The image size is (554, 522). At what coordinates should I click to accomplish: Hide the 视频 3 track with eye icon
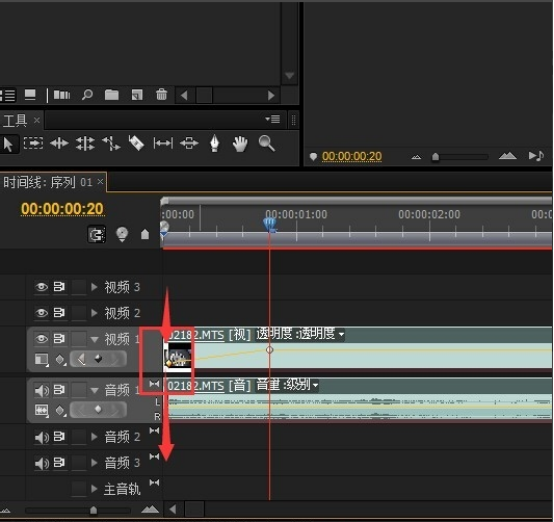click(x=41, y=287)
